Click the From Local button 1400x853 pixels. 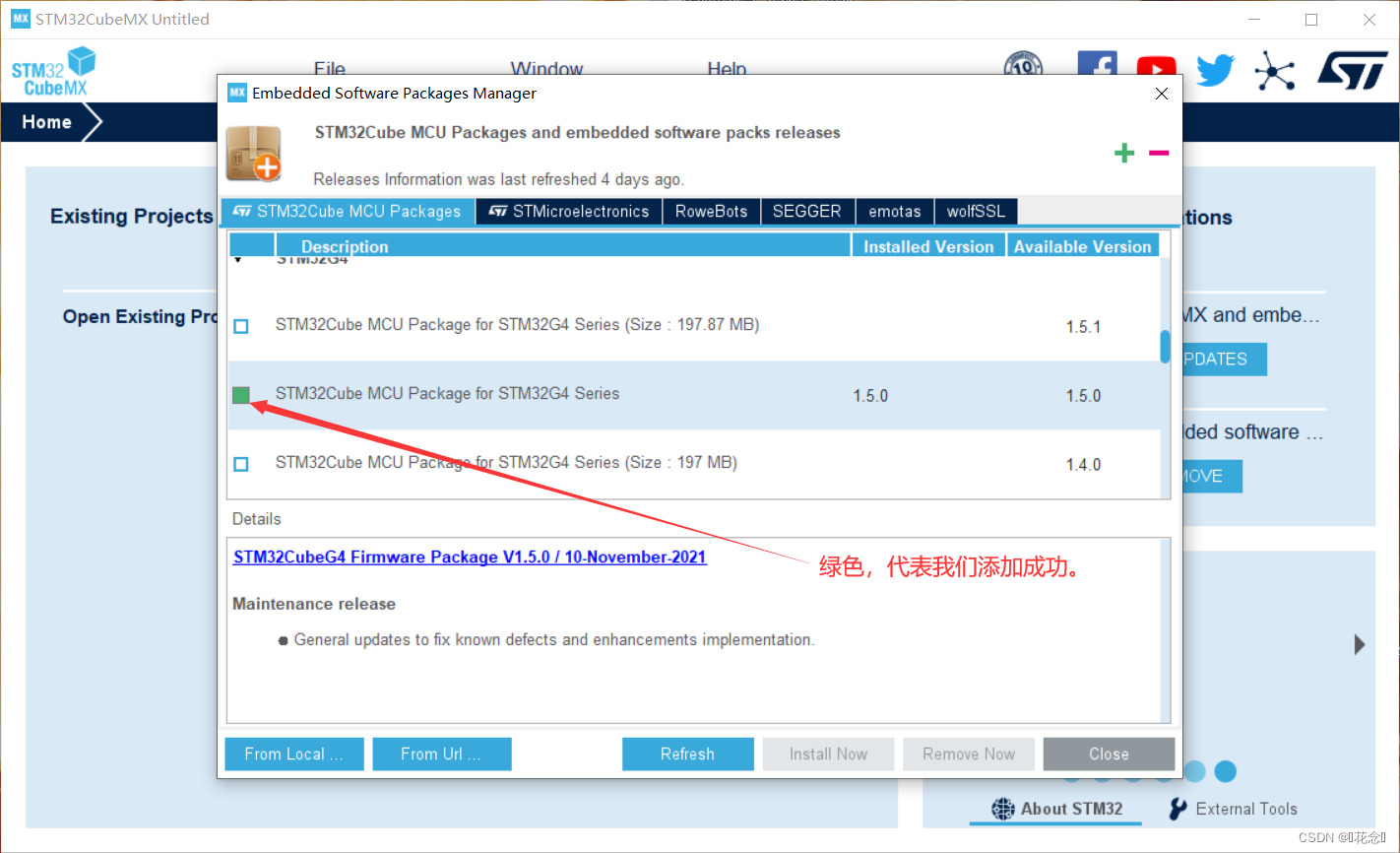[294, 755]
